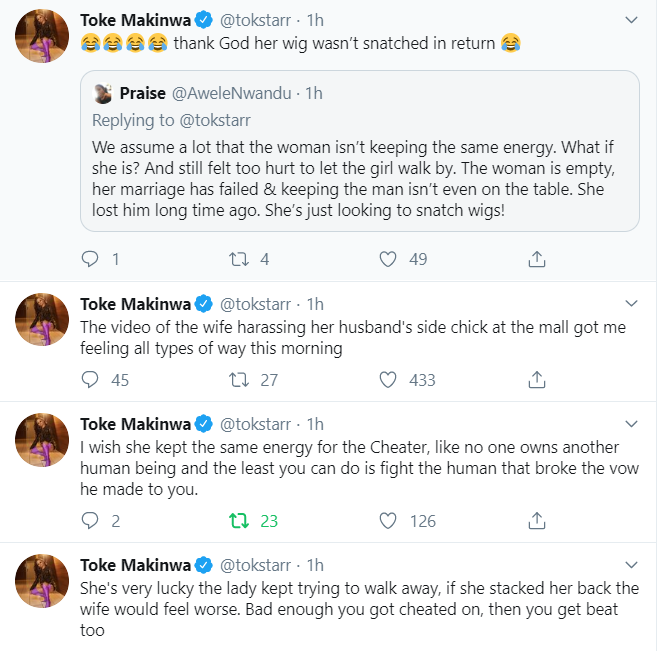The height and width of the screenshot is (651, 659).
Task: Reply to the 'Cheater' tweet with 2 replies
Action: click(x=90, y=520)
